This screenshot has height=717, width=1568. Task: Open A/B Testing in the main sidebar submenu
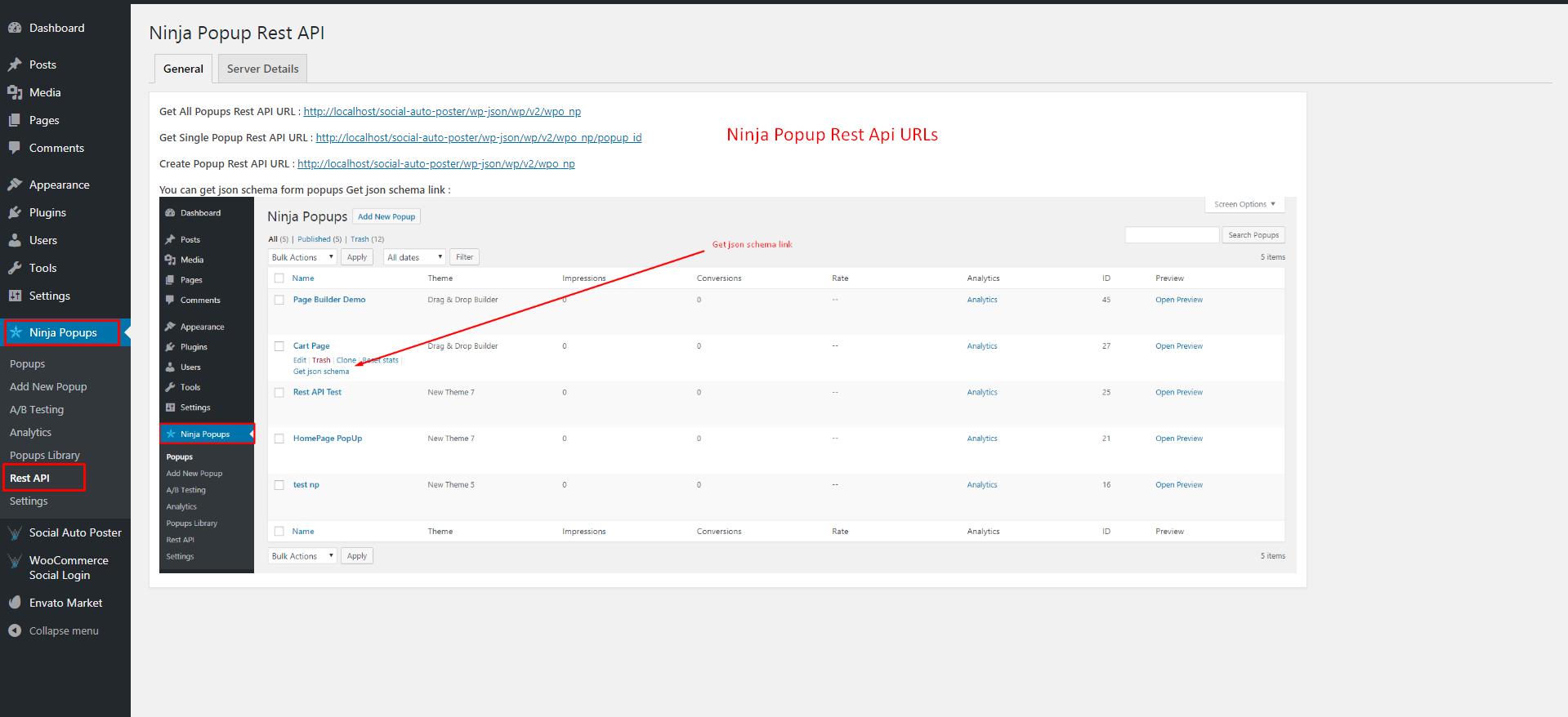pyautogui.click(x=37, y=410)
